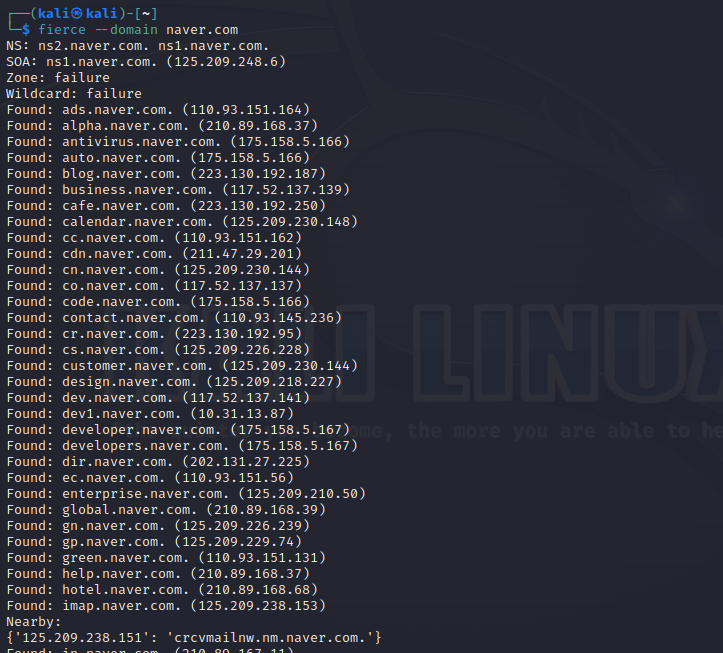Click the fierce --domain naver.com command
This screenshot has width=723, height=653.
click(138, 30)
